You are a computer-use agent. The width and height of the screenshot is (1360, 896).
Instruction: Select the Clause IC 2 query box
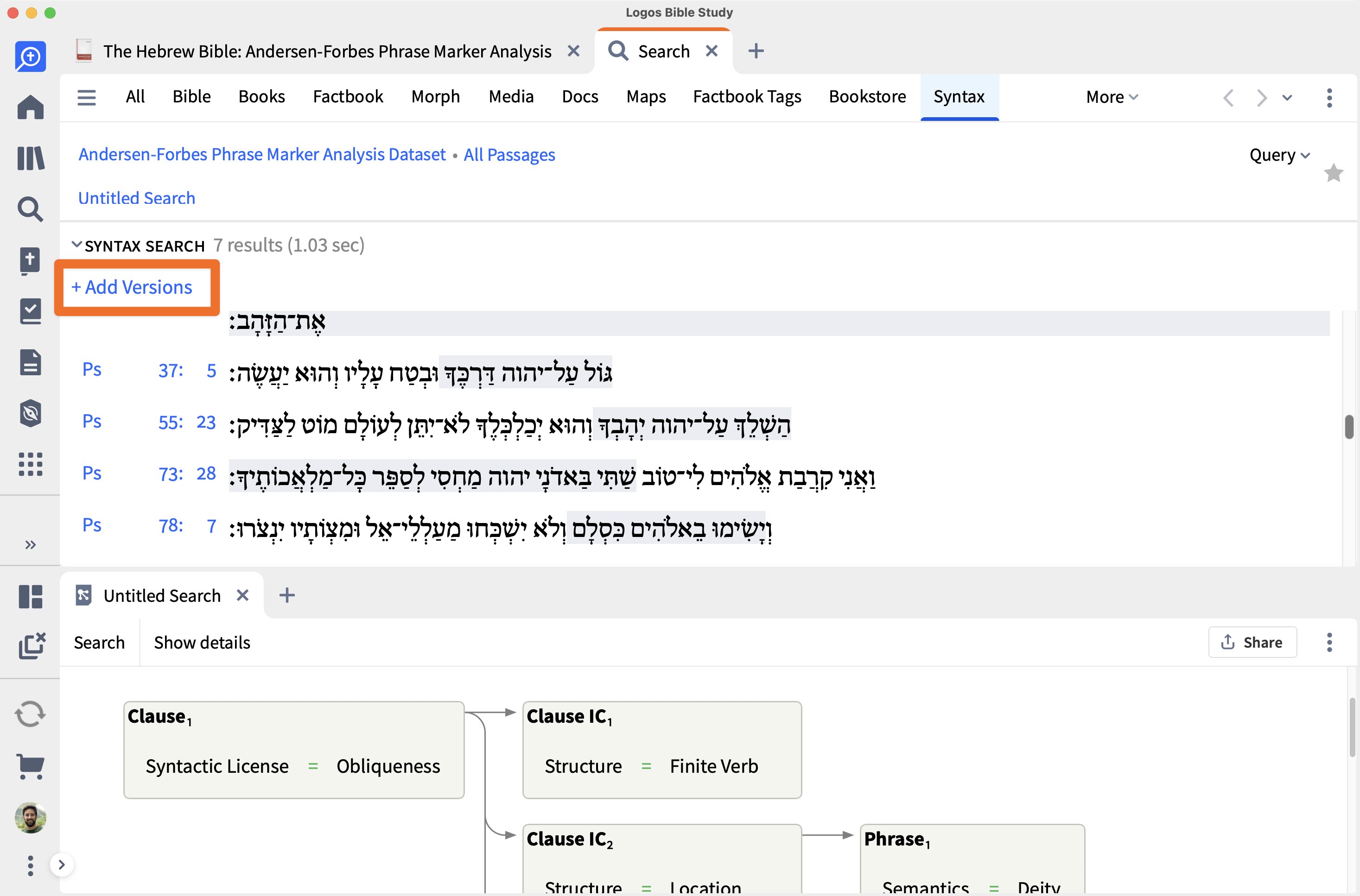click(662, 859)
